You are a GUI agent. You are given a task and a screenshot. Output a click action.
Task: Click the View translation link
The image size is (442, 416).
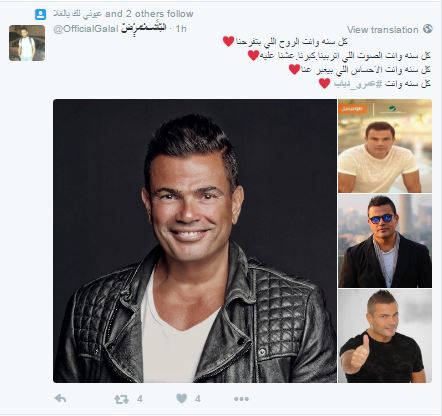point(383,30)
